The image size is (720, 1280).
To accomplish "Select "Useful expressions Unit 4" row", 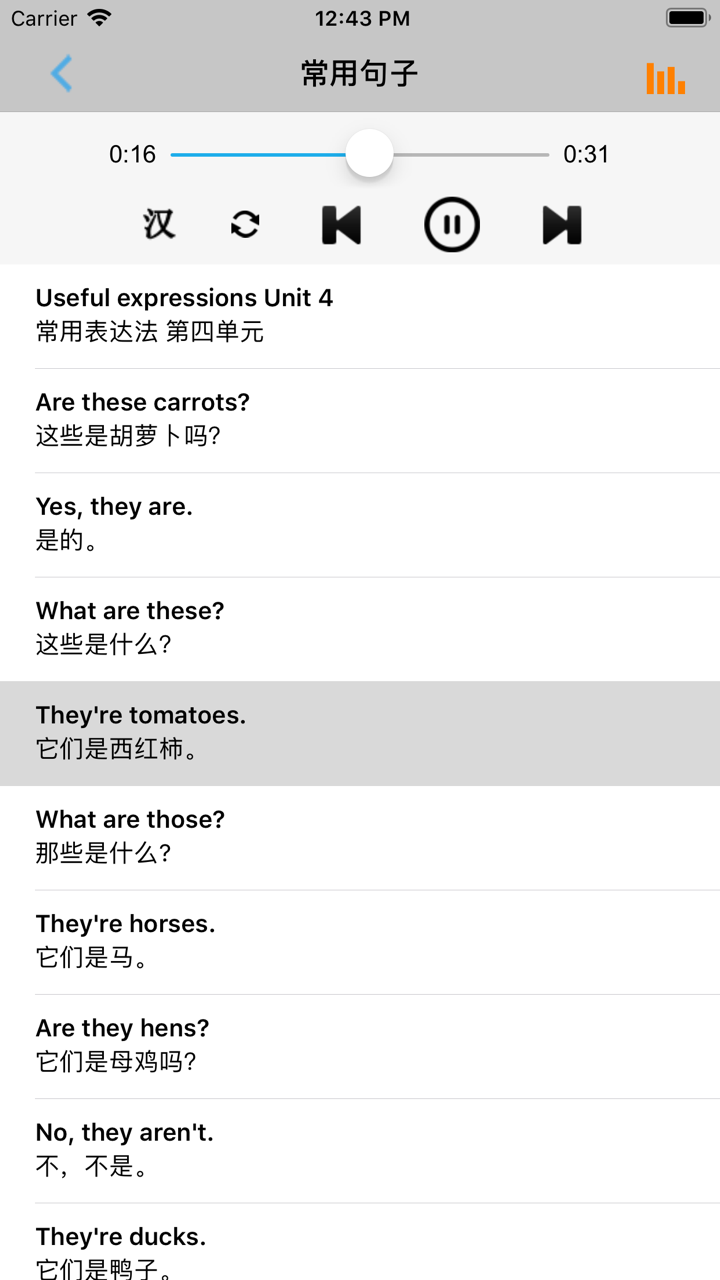I will coord(360,315).
